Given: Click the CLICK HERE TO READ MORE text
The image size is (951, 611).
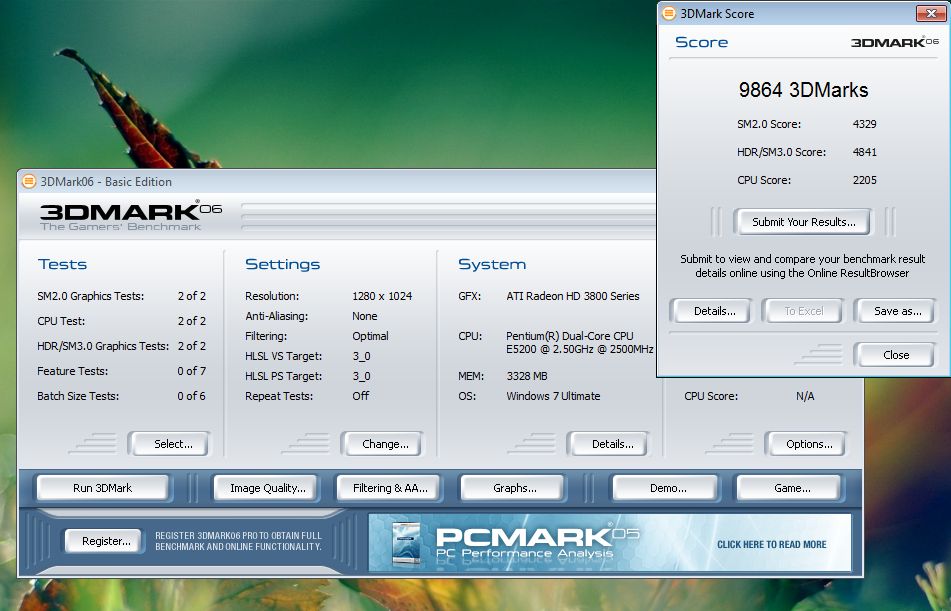Looking at the screenshot, I should (771, 545).
